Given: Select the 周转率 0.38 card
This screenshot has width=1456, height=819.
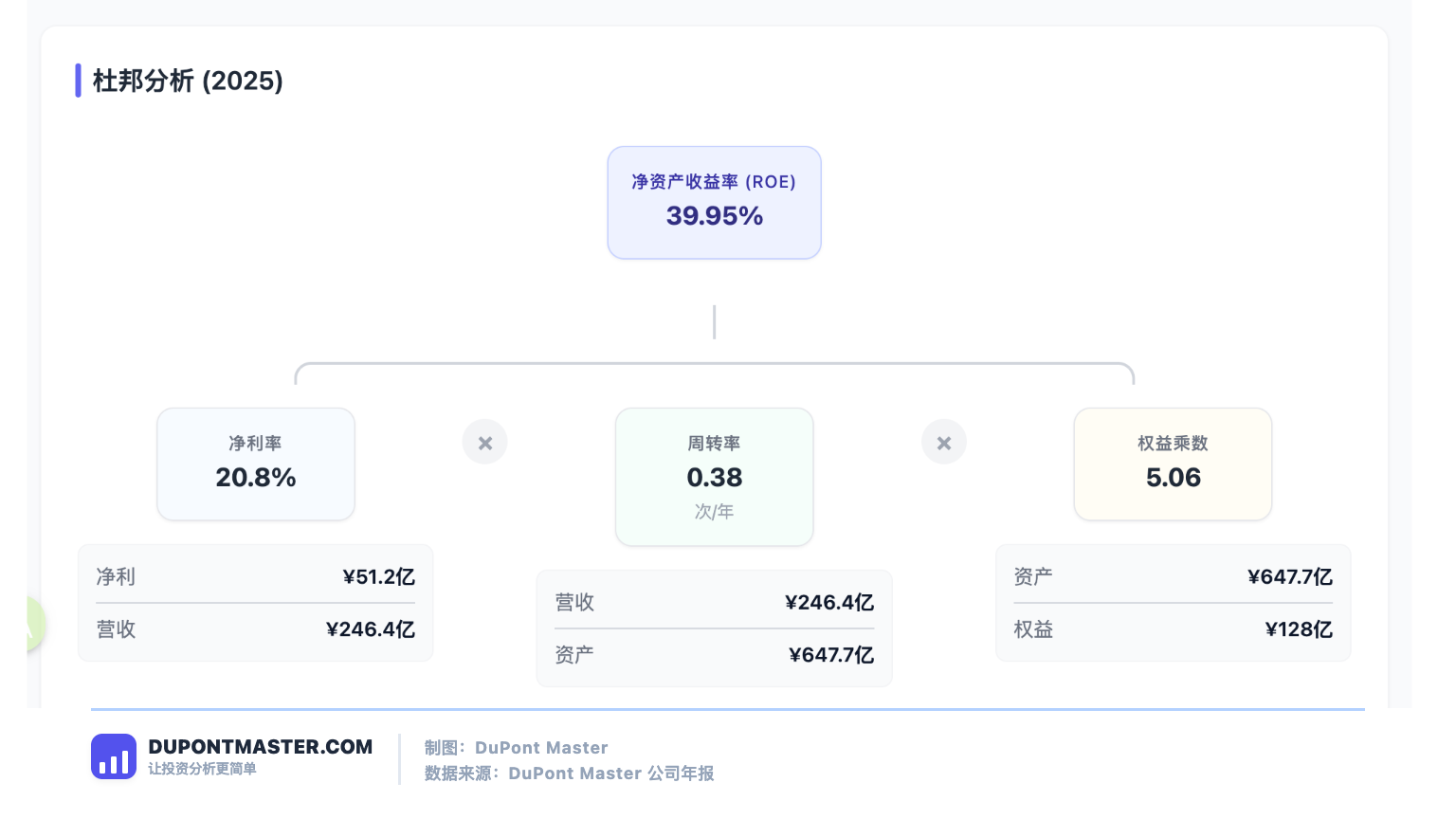Looking at the screenshot, I should click(x=715, y=477).
